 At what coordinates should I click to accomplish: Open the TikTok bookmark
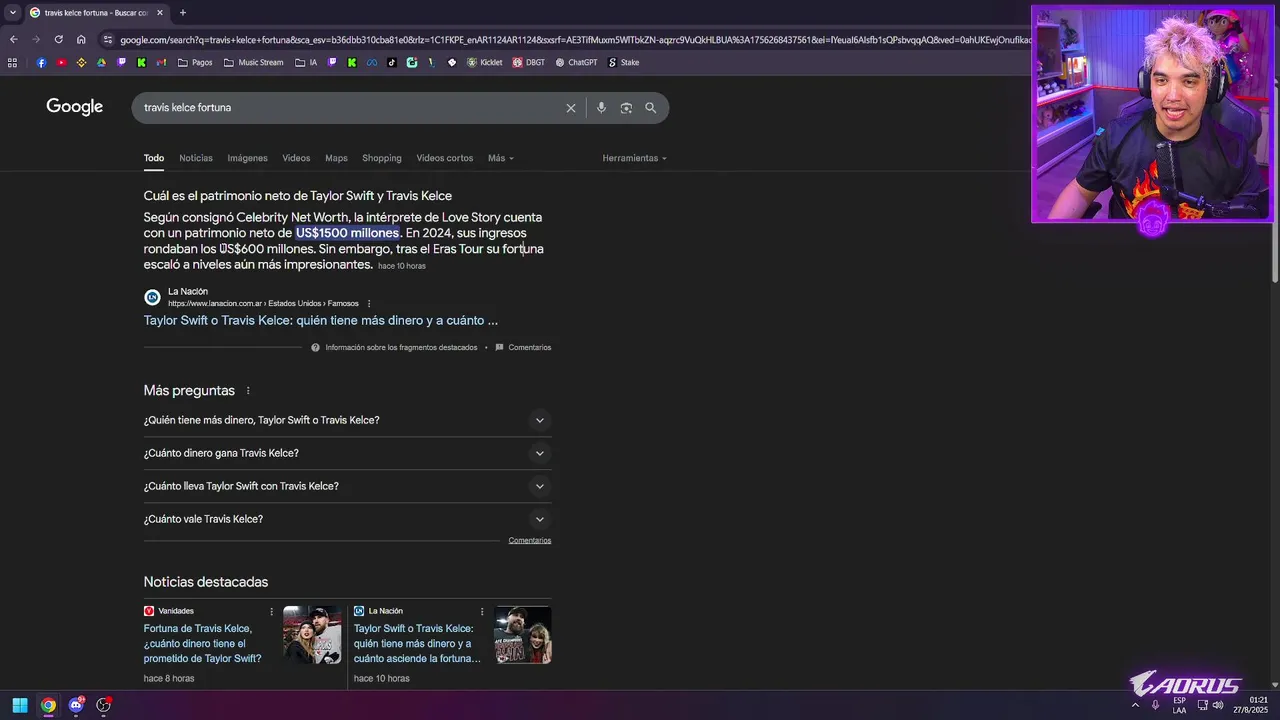point(391,62)
